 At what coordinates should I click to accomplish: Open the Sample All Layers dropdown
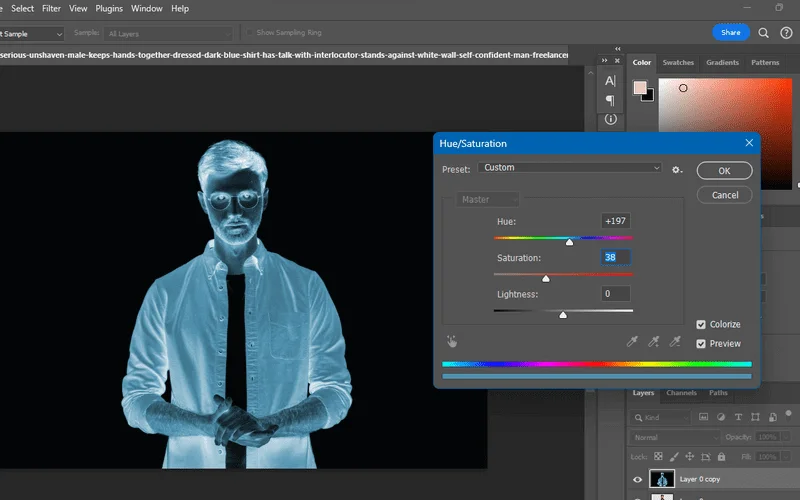[168, 34]
